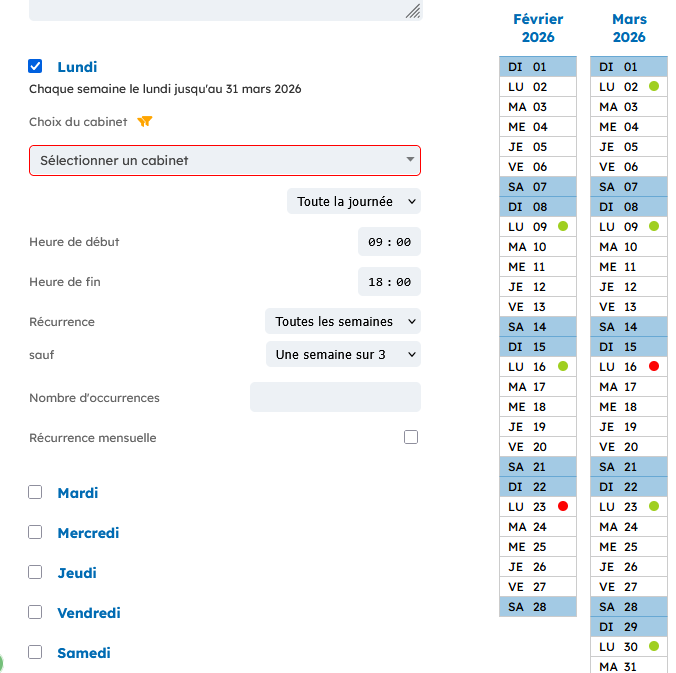This screenshot has height=673, width=676.
Task: Click green dot on LU 16 February
Action: 563,367
